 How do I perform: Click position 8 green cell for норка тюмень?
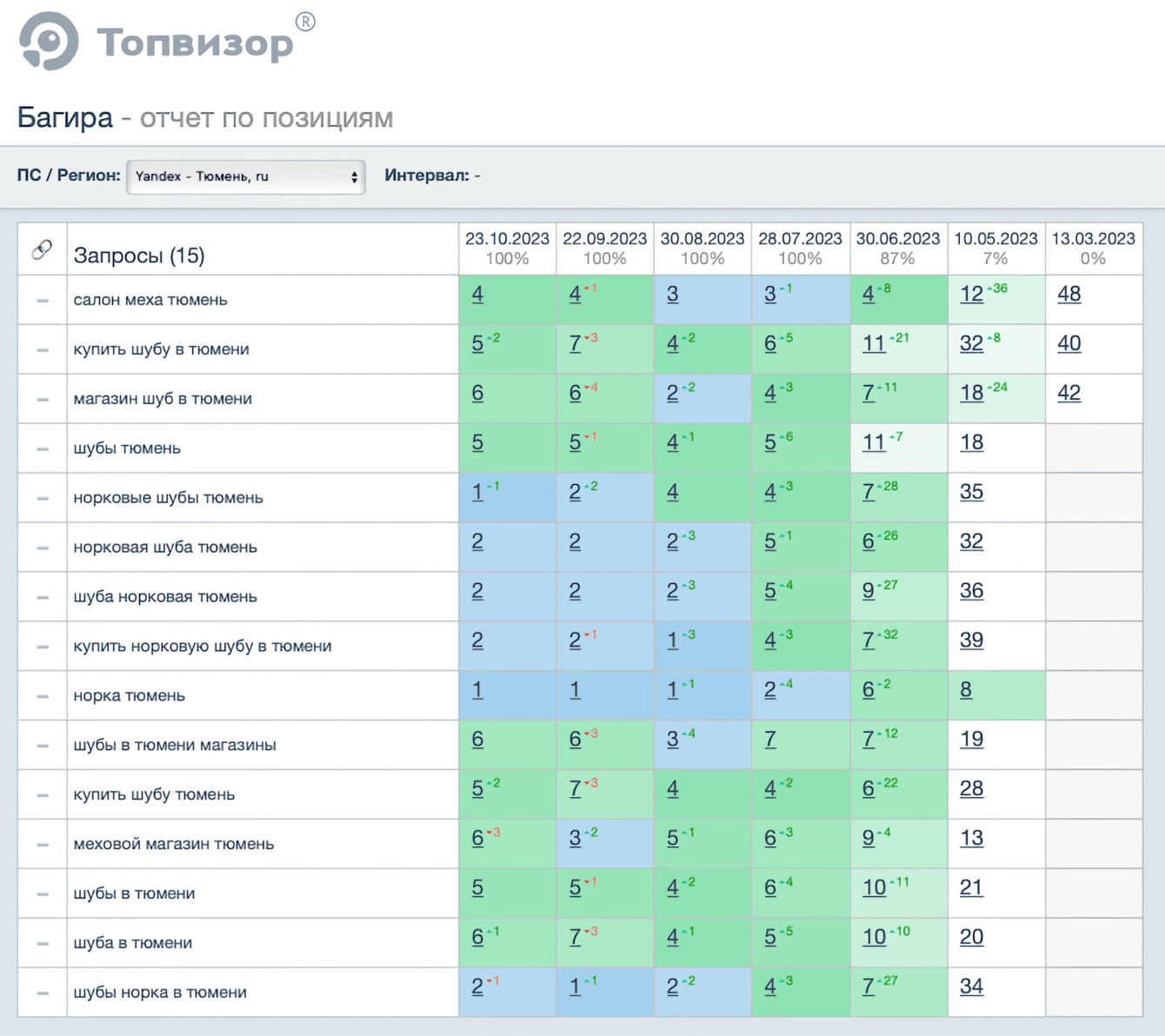point(966,690)
